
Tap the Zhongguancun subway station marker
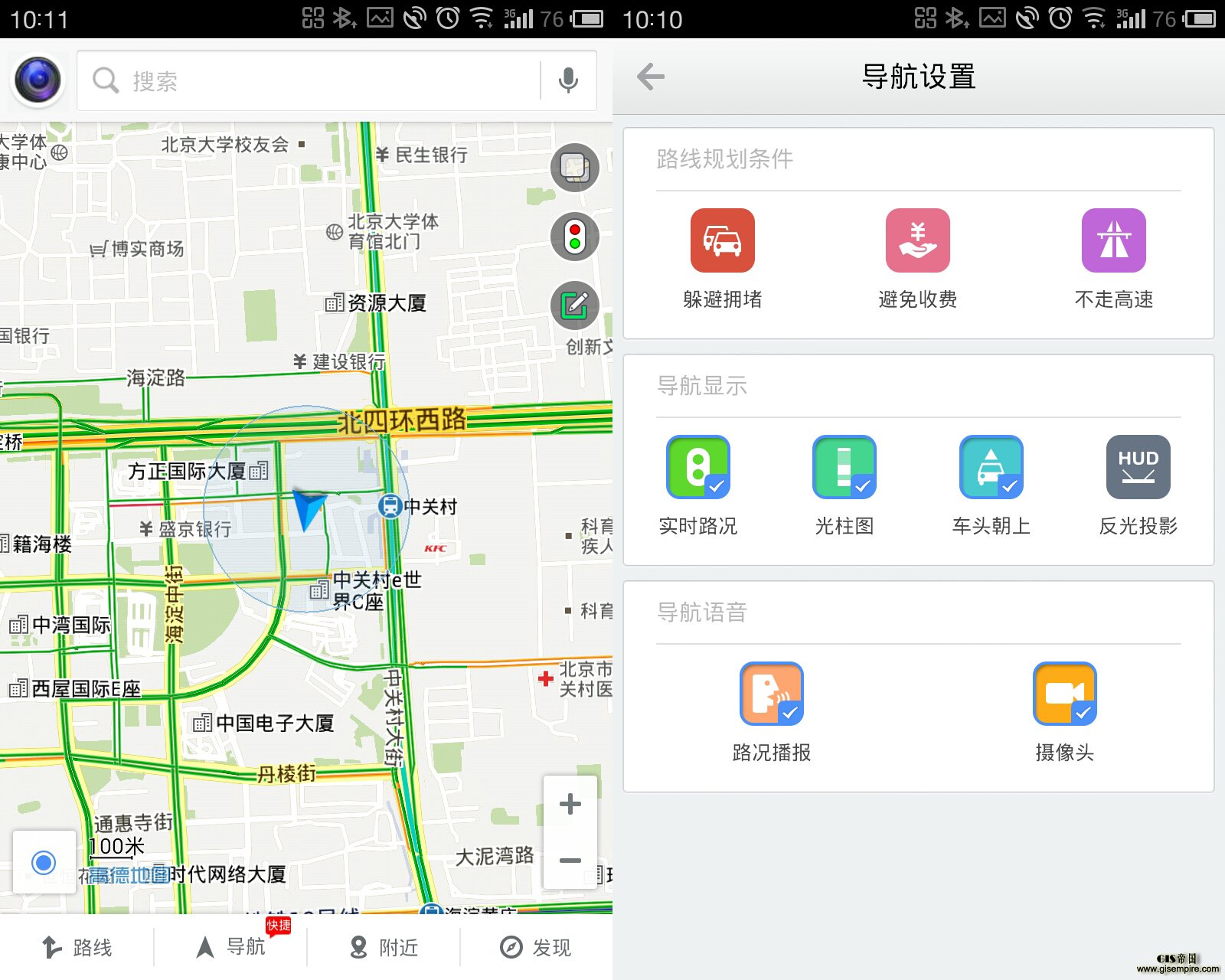390,506
